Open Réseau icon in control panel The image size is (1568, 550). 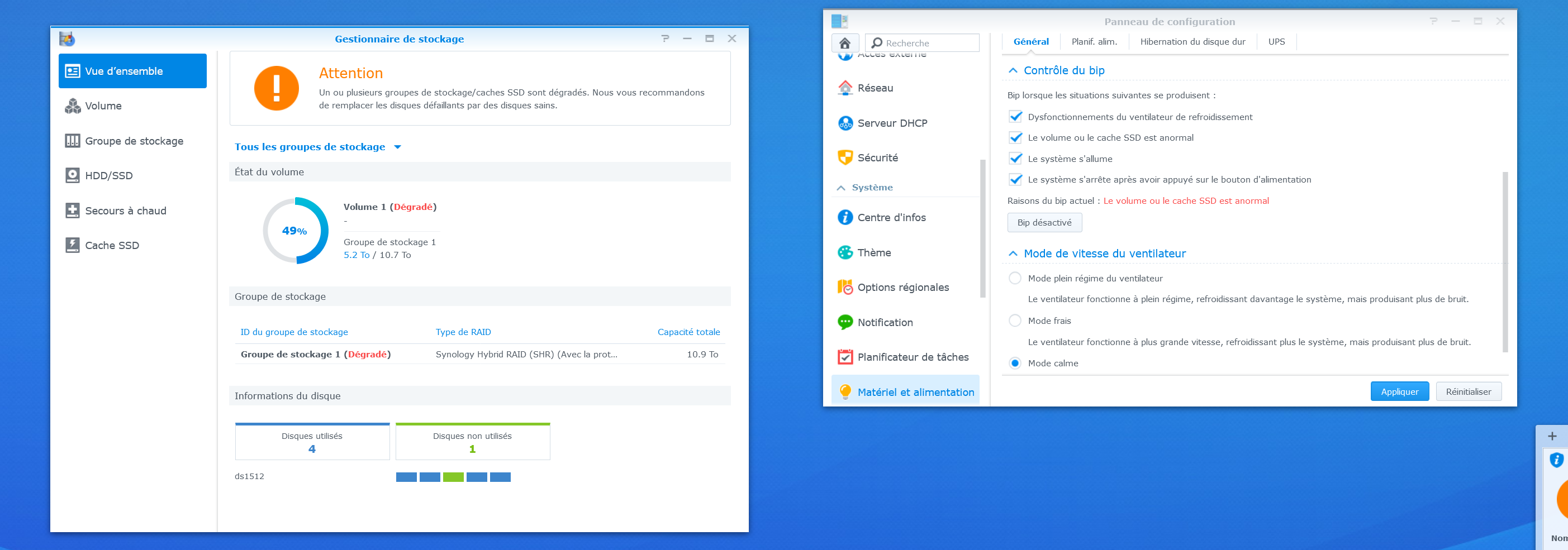click(845, 88)
